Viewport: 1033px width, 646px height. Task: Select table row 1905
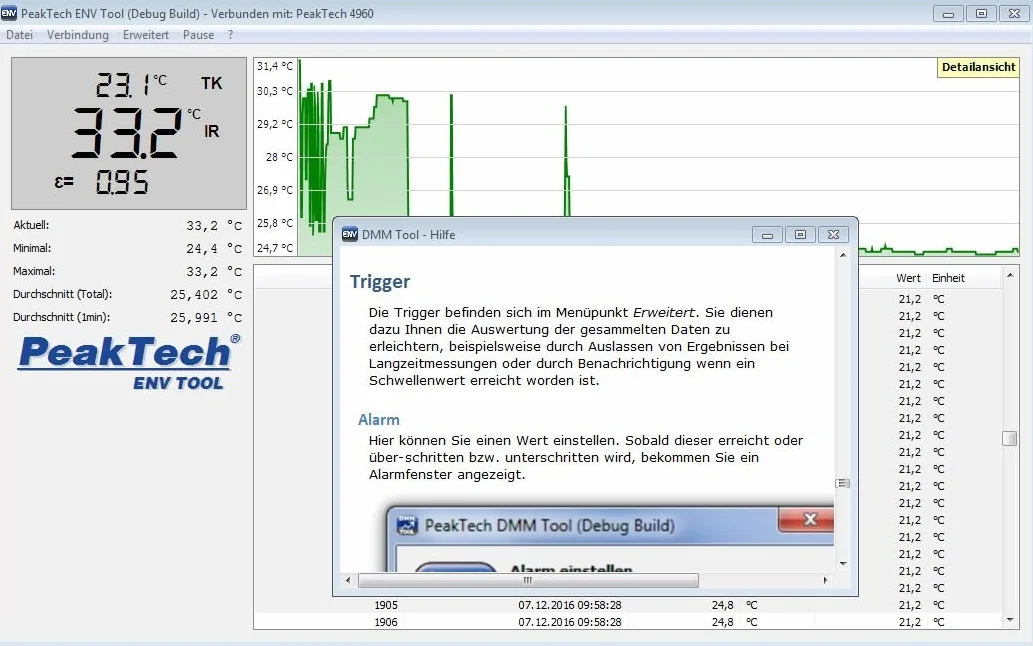pos(628,605)
